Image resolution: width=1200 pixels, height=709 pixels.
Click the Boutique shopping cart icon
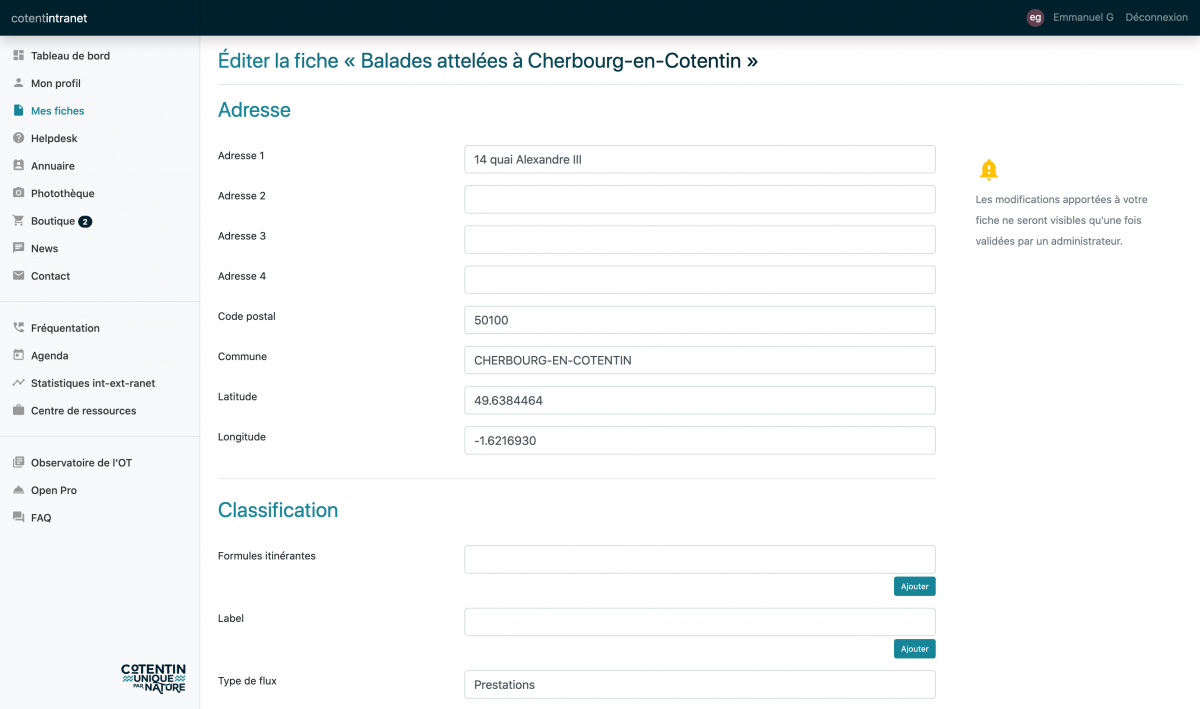[18, 221]
